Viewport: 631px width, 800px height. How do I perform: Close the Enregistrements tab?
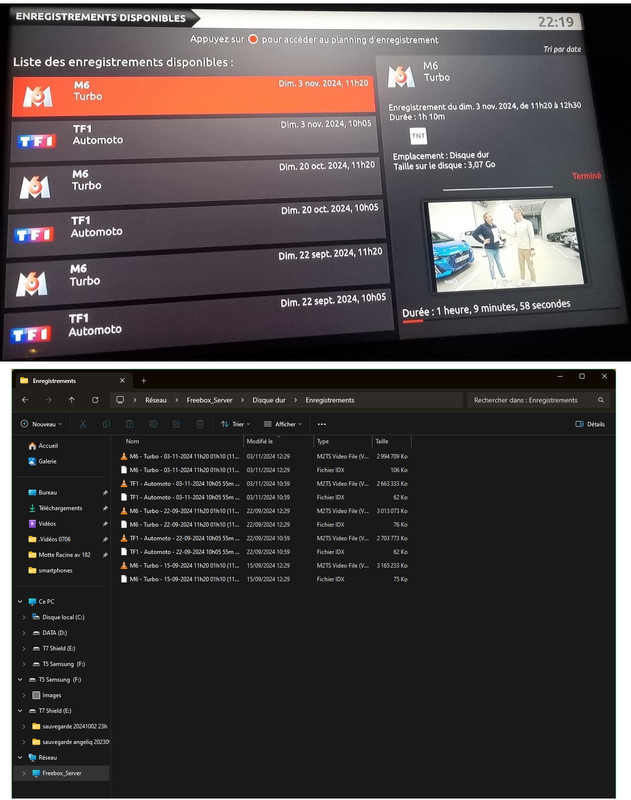point(122,381)
